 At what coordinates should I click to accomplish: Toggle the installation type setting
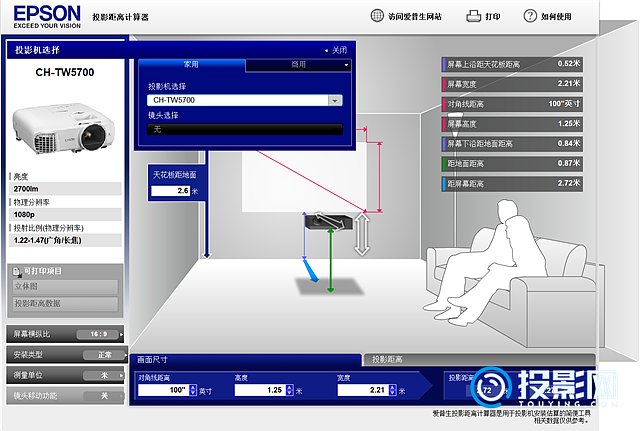coord(65,354)
